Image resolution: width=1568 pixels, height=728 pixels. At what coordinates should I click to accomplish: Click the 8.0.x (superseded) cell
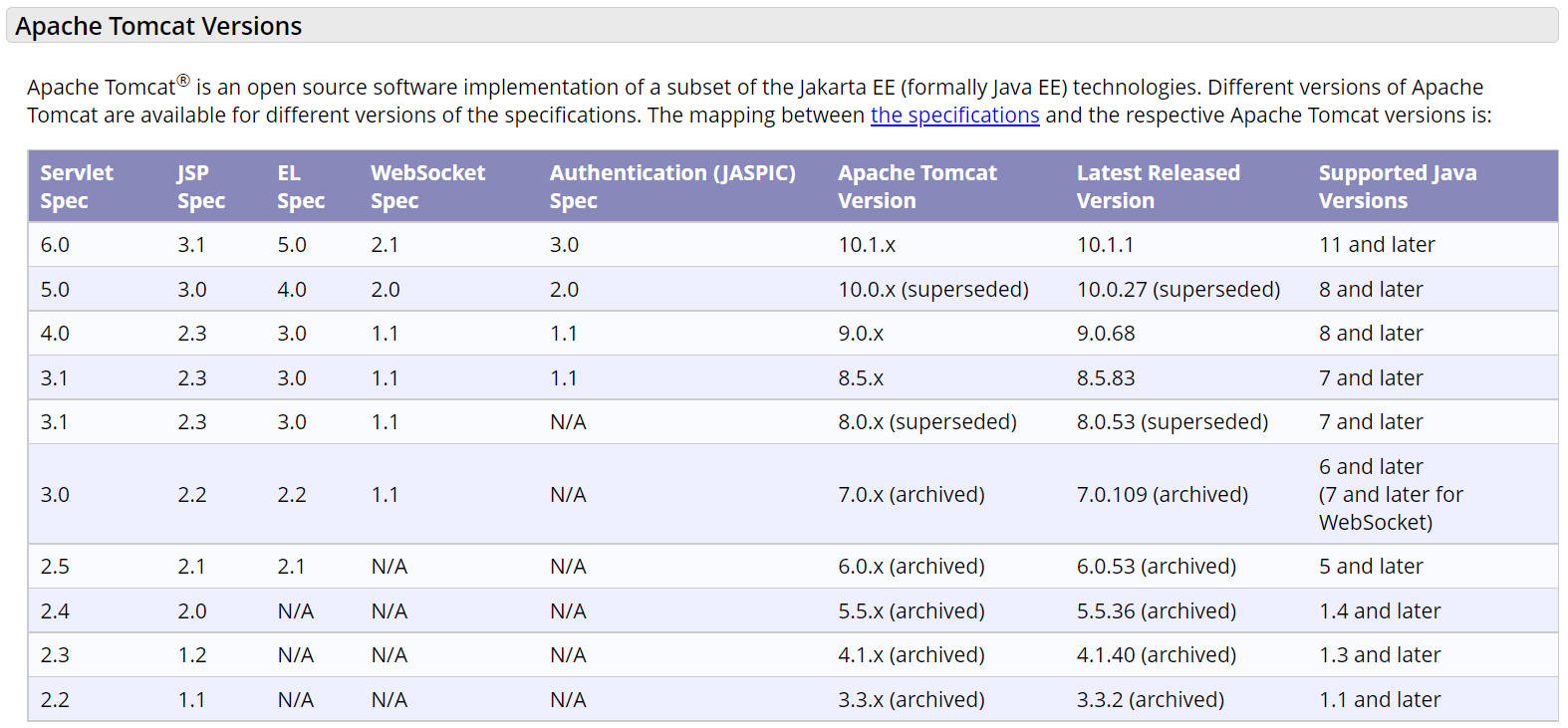pyautogui.click(x=926, y=422)
